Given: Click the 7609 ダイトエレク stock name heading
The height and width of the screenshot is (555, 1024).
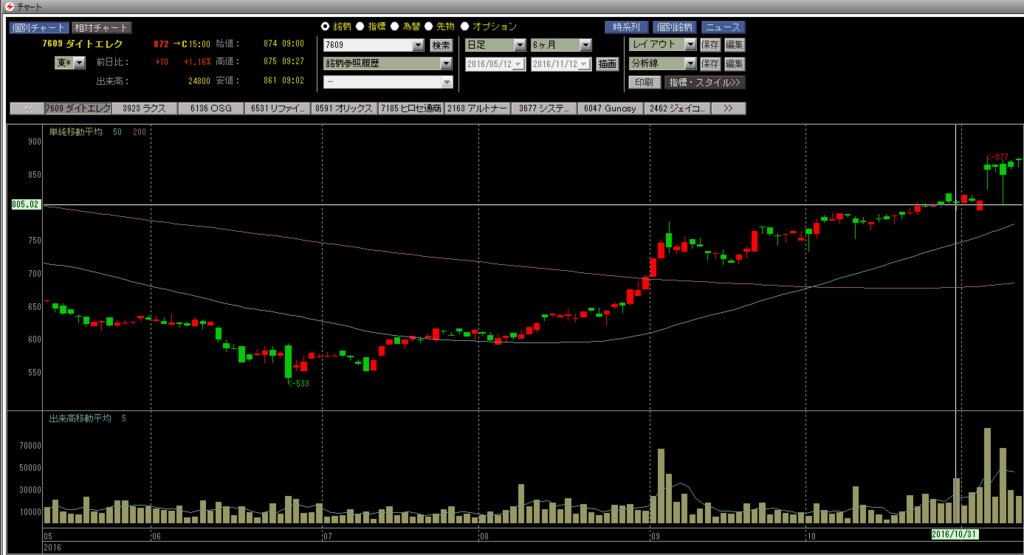Looking at the screenshot, I should pyautogui.click(x=82, y=44).
